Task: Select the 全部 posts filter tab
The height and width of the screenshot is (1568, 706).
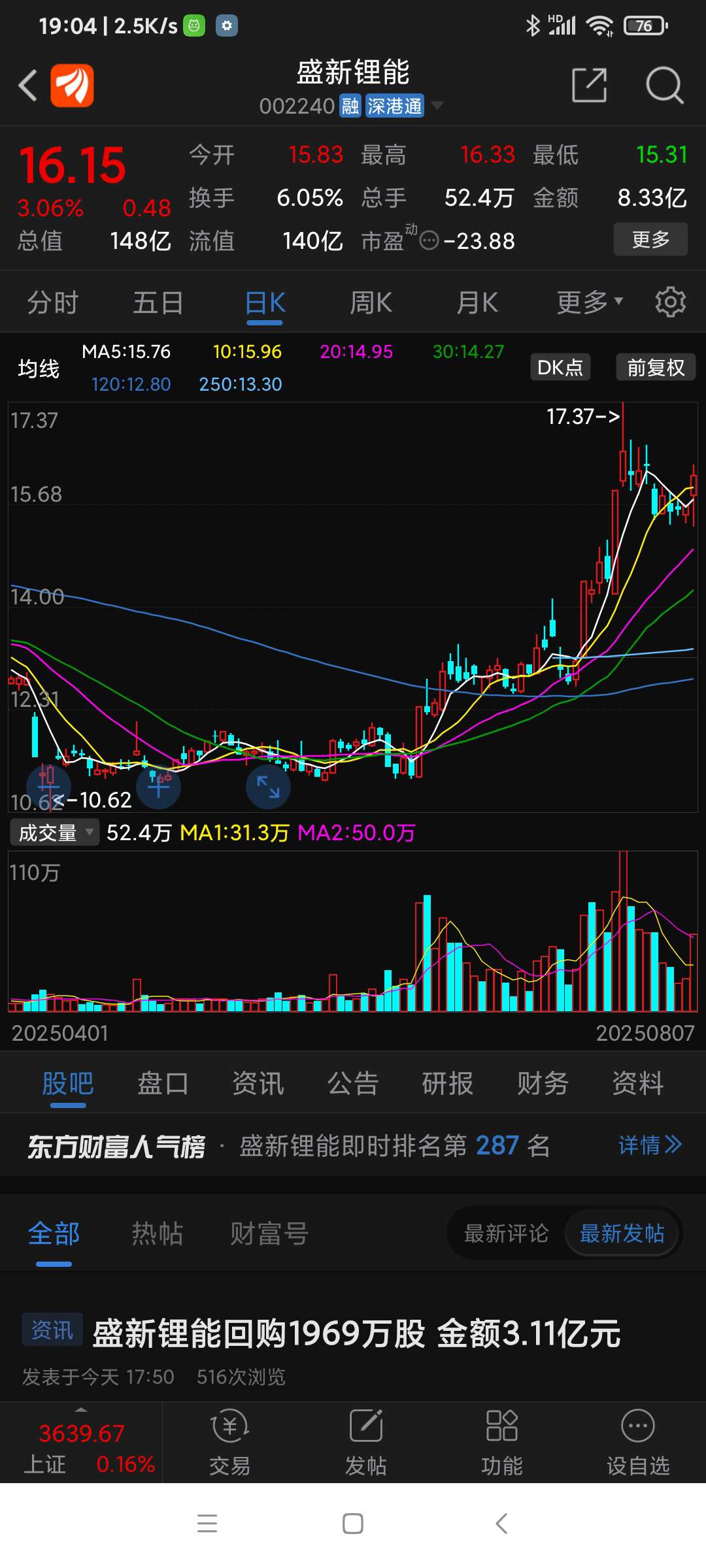Action: tap(54, 1233)
